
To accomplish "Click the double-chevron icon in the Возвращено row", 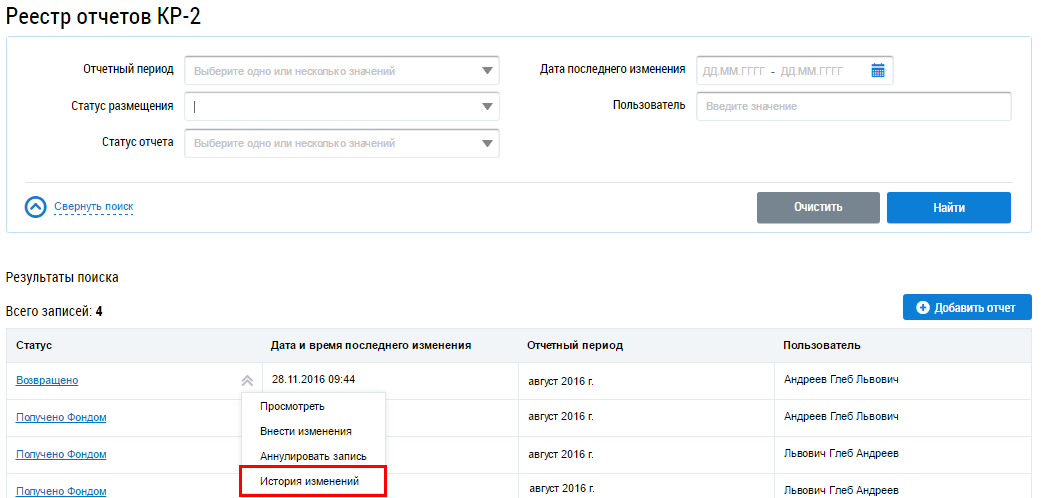I will click(247, 380).
